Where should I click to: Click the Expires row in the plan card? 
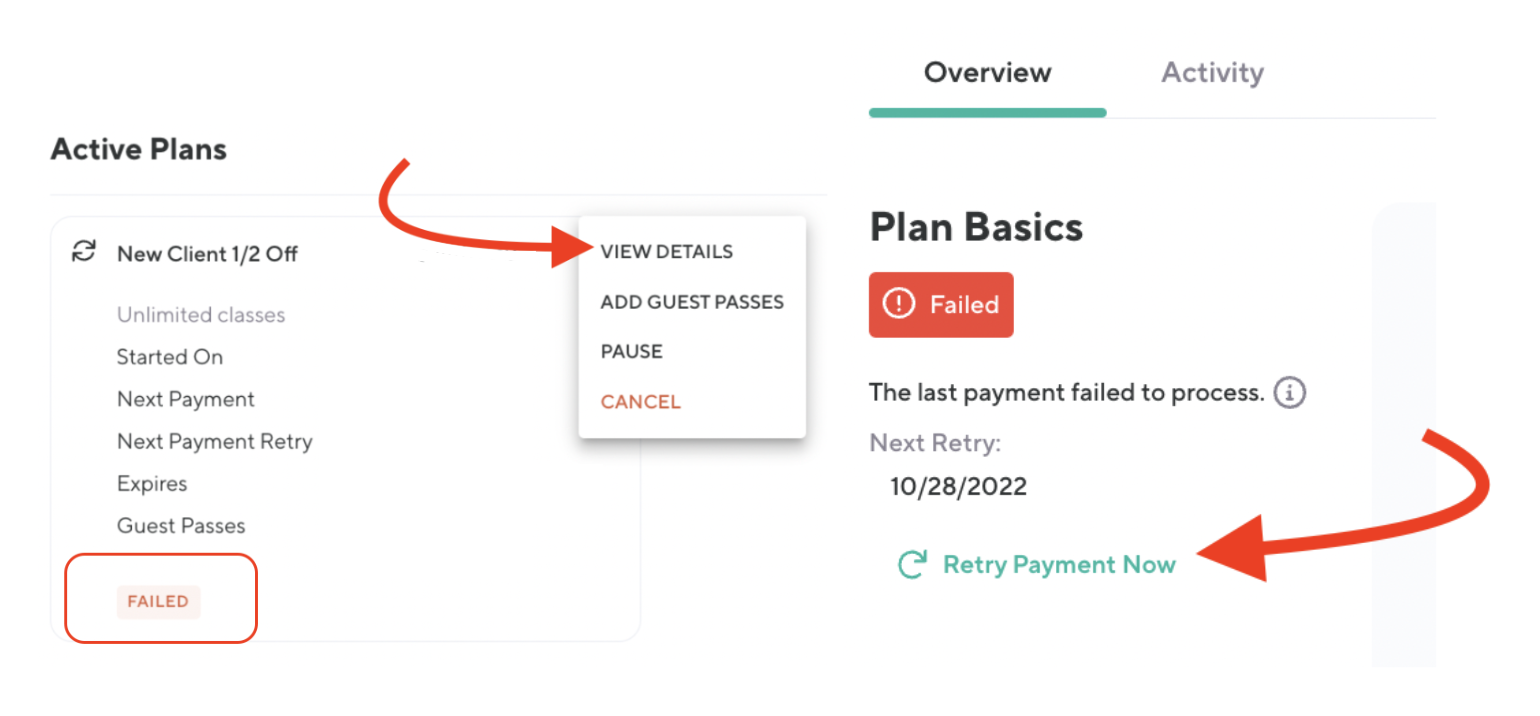pyautogui.click(x=152, y=484)
